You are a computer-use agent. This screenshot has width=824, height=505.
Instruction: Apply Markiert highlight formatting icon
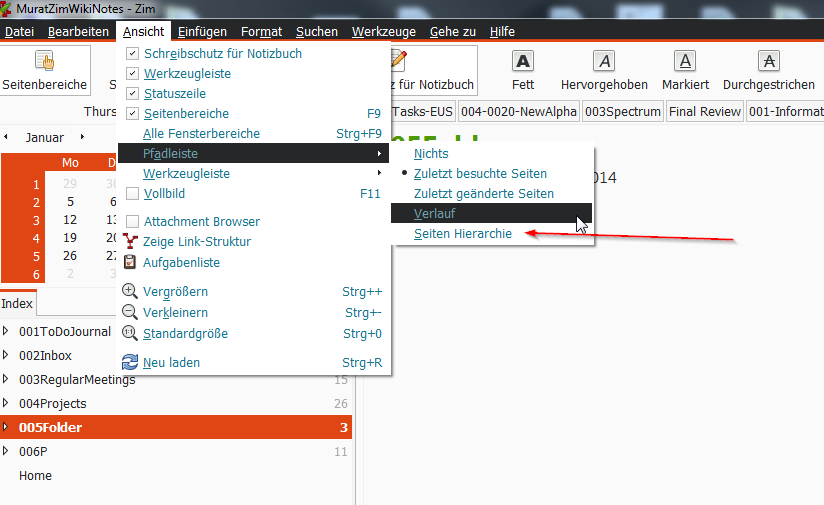coord(685,61)
